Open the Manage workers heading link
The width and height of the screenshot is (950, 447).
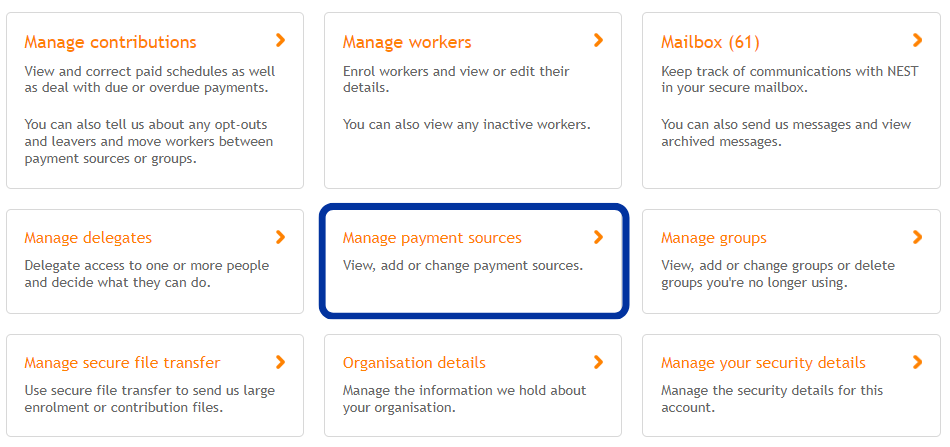(x=407, y=42)
